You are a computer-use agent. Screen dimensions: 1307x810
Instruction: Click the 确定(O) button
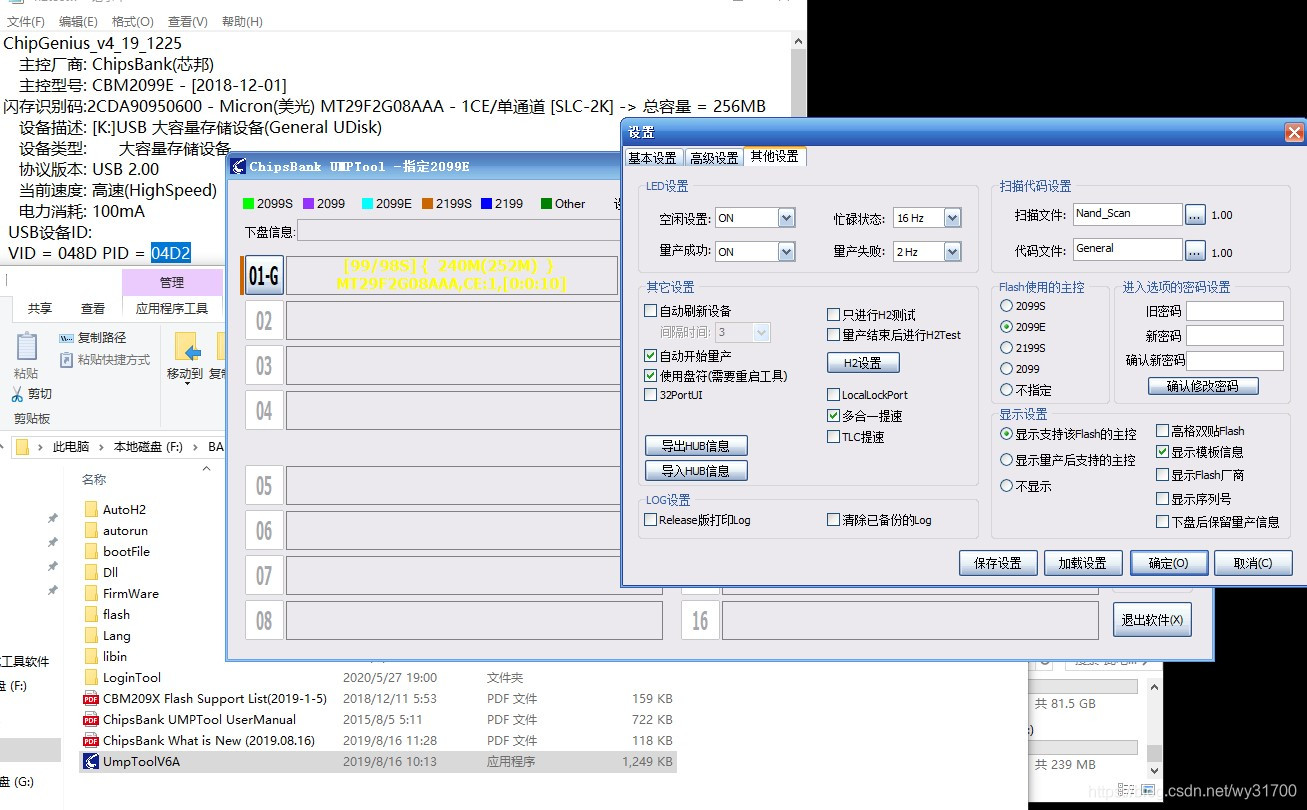coord(1168,563)
